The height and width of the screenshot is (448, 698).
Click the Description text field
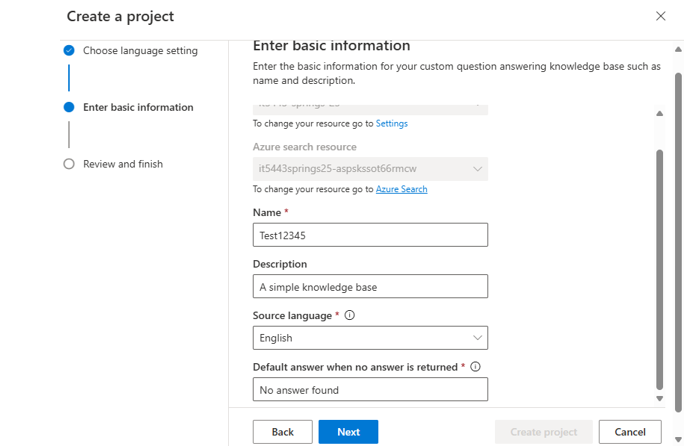[x=369, y=287]
